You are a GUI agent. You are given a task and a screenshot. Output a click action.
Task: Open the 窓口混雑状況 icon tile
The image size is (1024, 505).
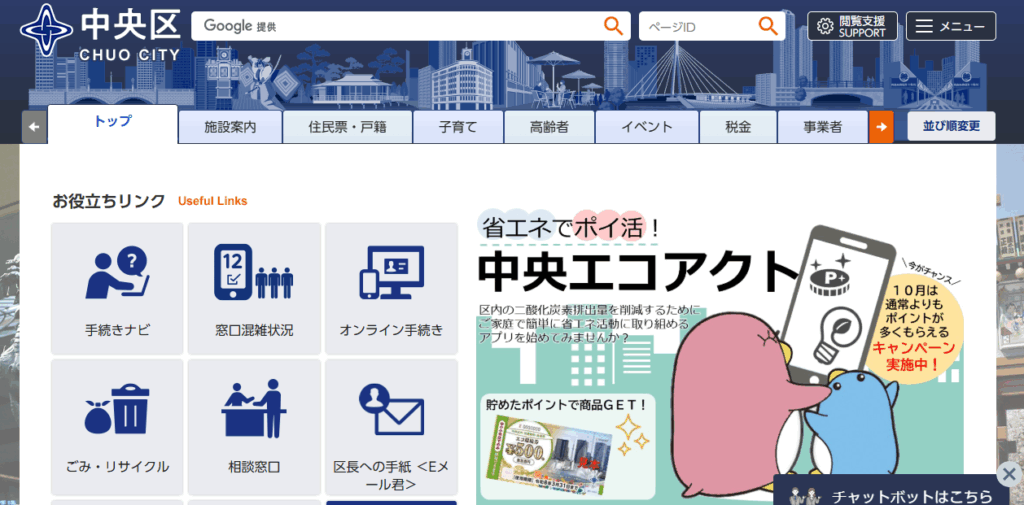(254, 288)
